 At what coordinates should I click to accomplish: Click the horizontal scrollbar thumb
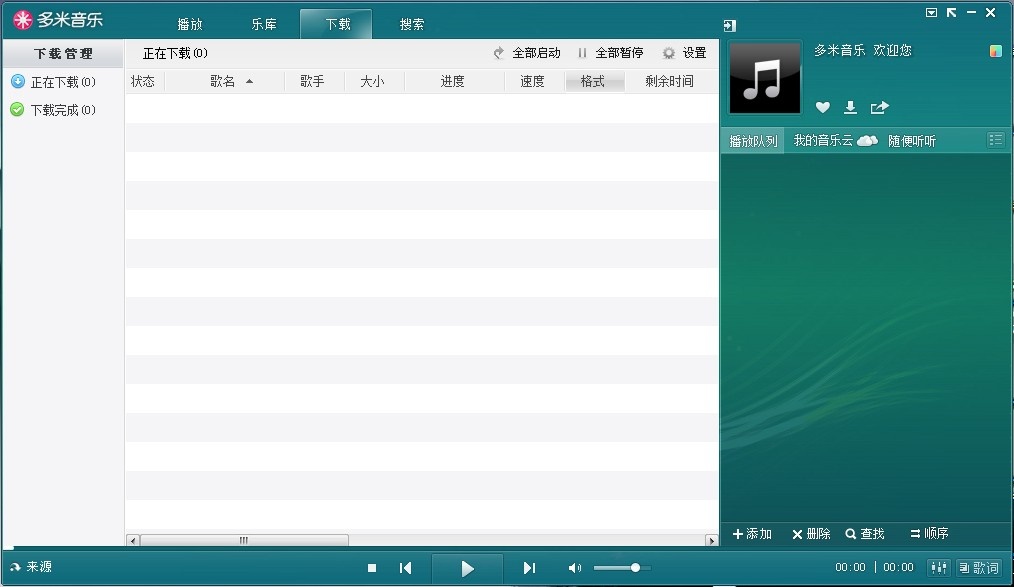tap(244, 540)
